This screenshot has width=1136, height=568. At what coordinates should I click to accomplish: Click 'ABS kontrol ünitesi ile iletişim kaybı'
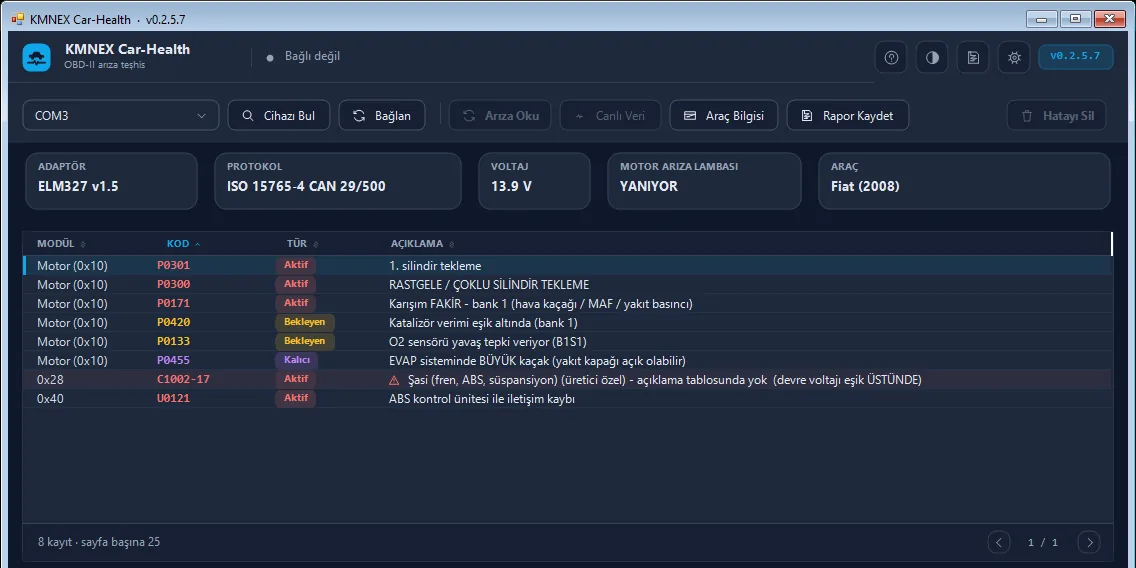point(482,398)
